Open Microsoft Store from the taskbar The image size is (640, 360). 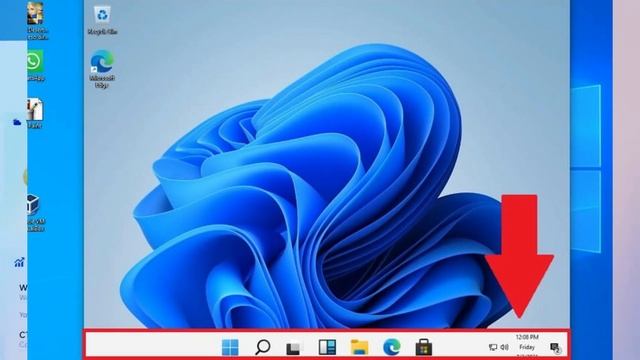coord(424,347)
